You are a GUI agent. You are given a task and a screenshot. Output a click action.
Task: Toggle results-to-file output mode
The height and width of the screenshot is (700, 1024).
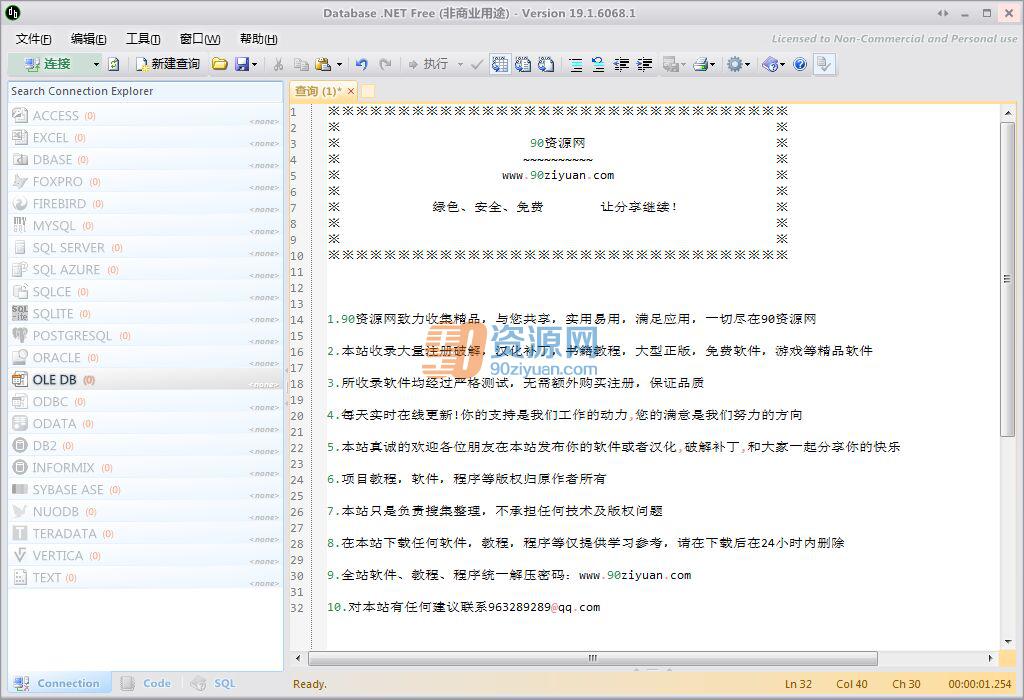click(x=546, y=64)
